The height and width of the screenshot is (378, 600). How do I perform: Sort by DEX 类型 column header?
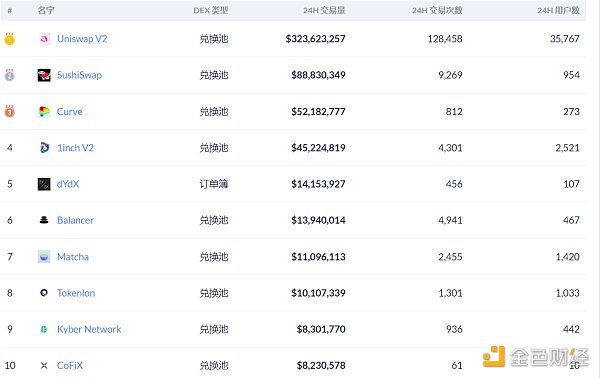(211, 10)
